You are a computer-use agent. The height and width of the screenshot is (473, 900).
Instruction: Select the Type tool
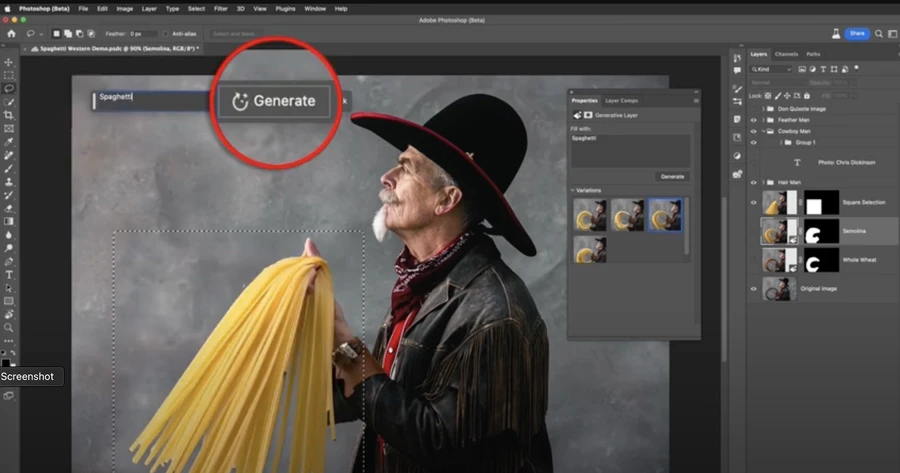tap(9, 274)
